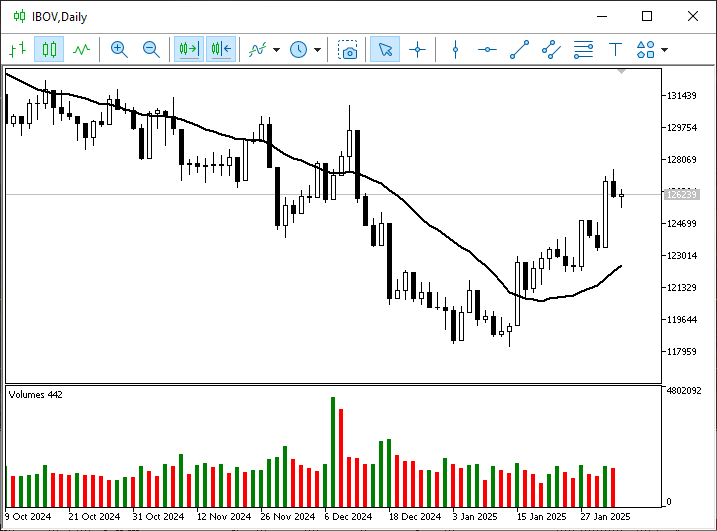Switch to line chart display
717x531 pixels.
pos(81,49)
